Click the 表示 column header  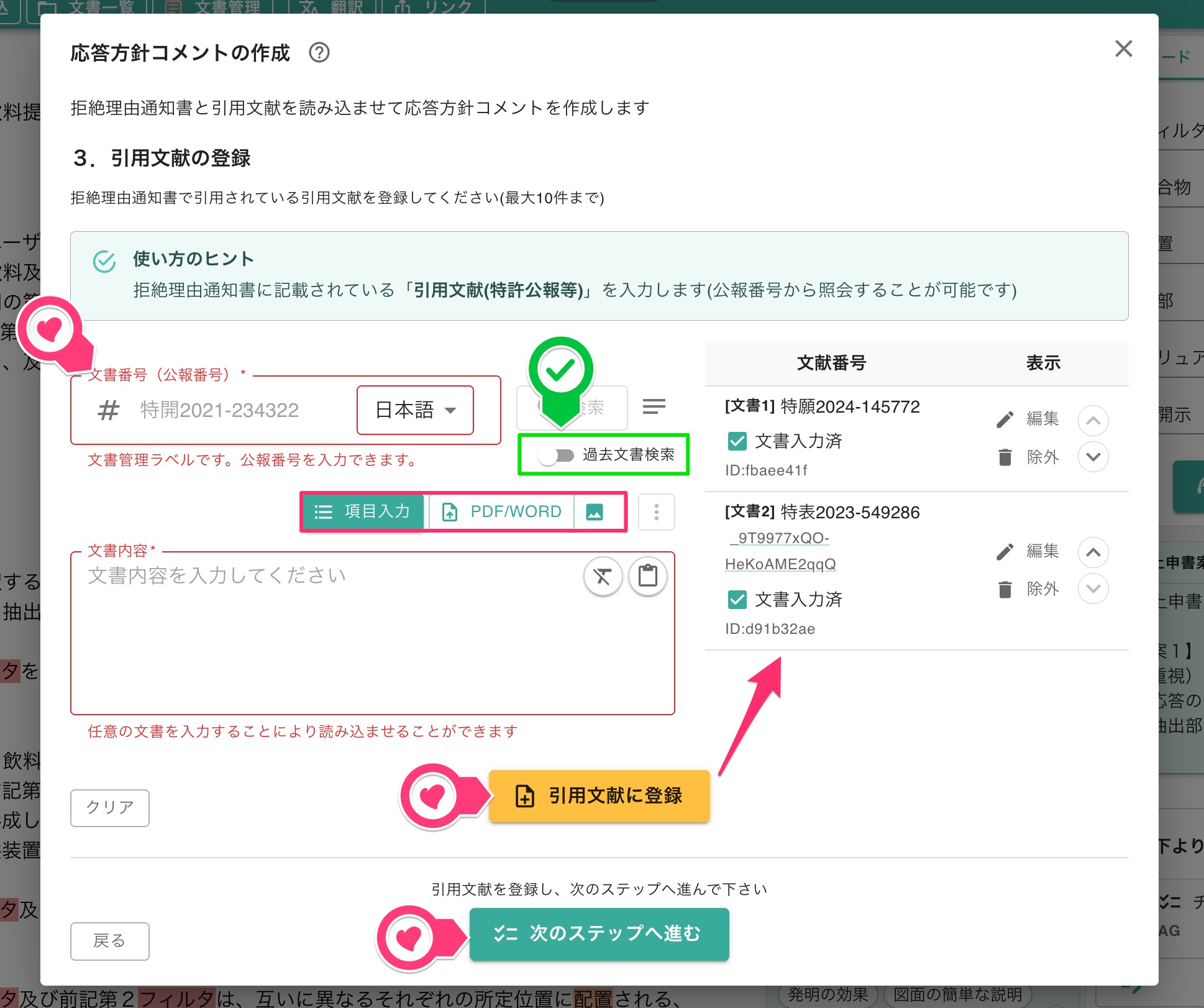pos(1043,363)
